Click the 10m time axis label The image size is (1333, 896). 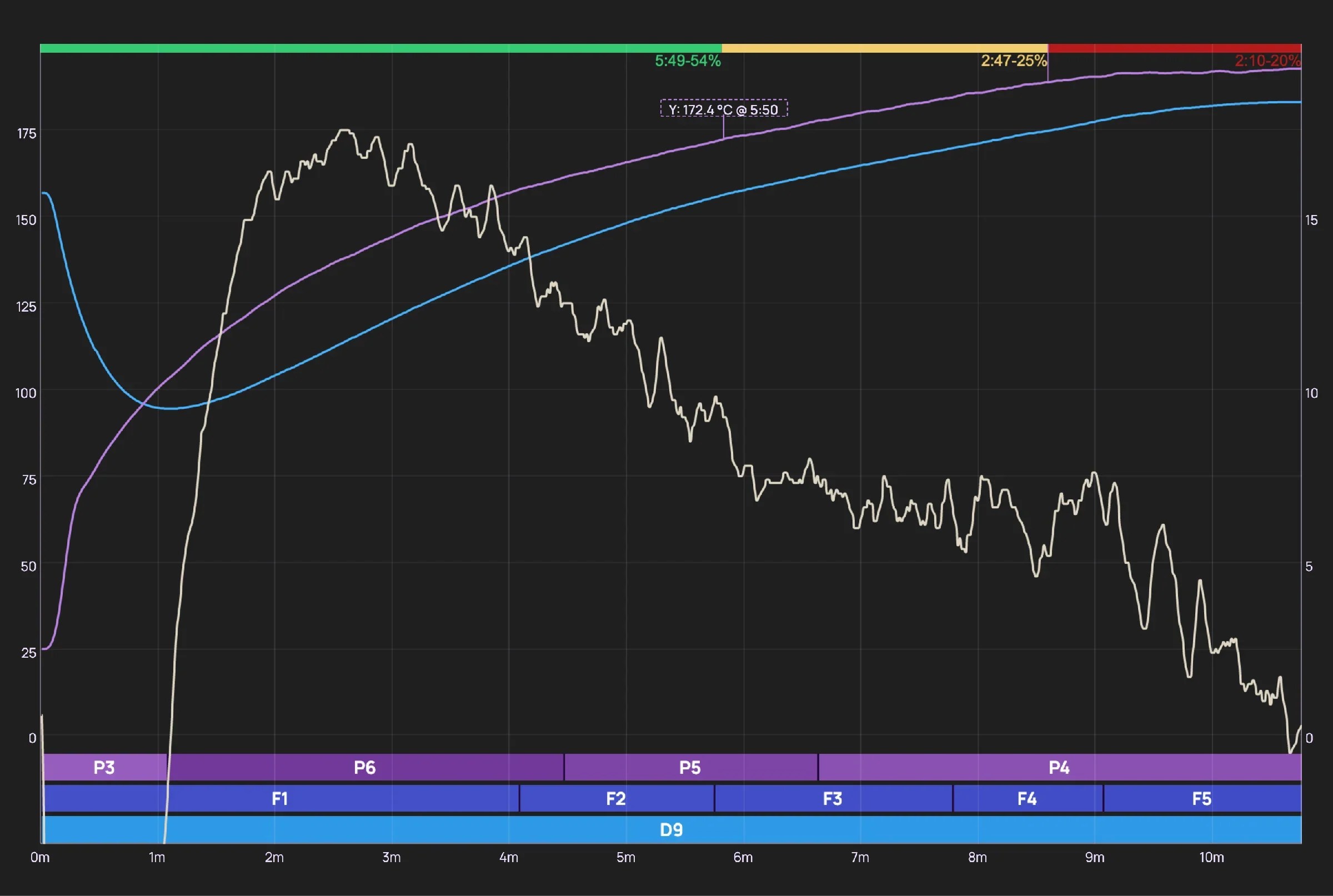[1211, 857]
